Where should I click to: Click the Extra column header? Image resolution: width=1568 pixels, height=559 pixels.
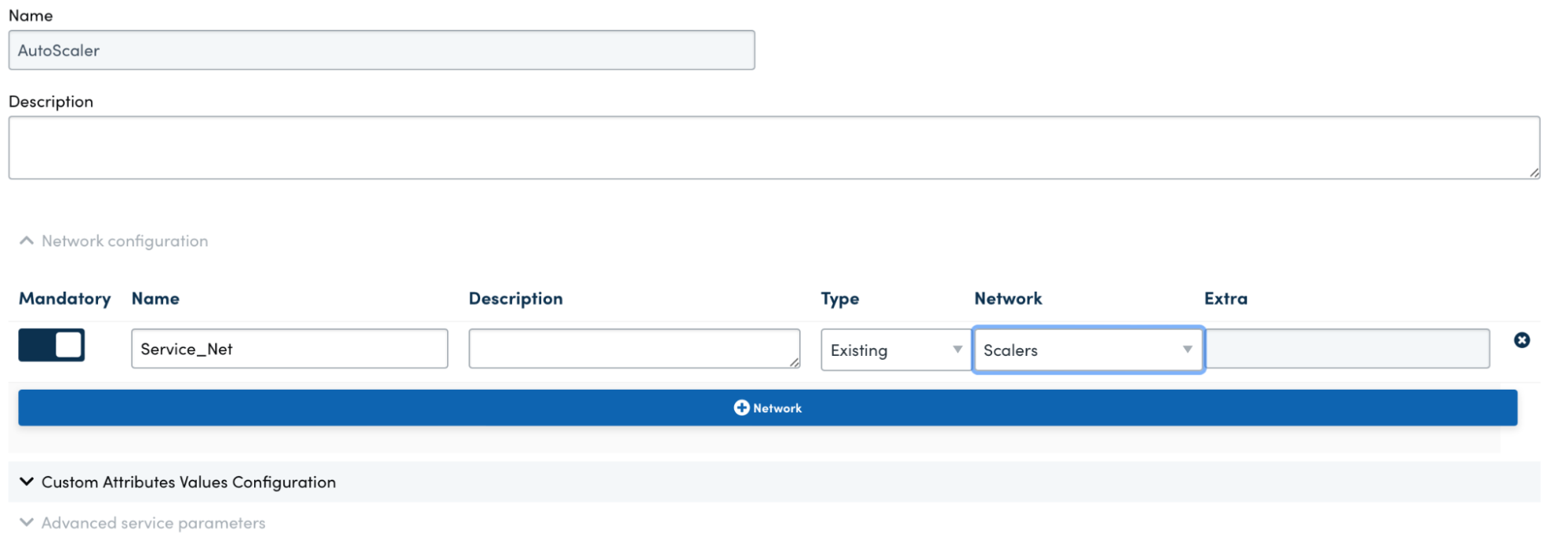[x=1225, y=299]
